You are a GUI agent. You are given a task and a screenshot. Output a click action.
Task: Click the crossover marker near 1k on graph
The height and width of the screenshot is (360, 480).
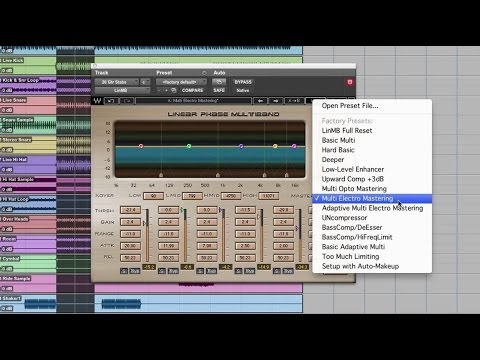(218, 175)
